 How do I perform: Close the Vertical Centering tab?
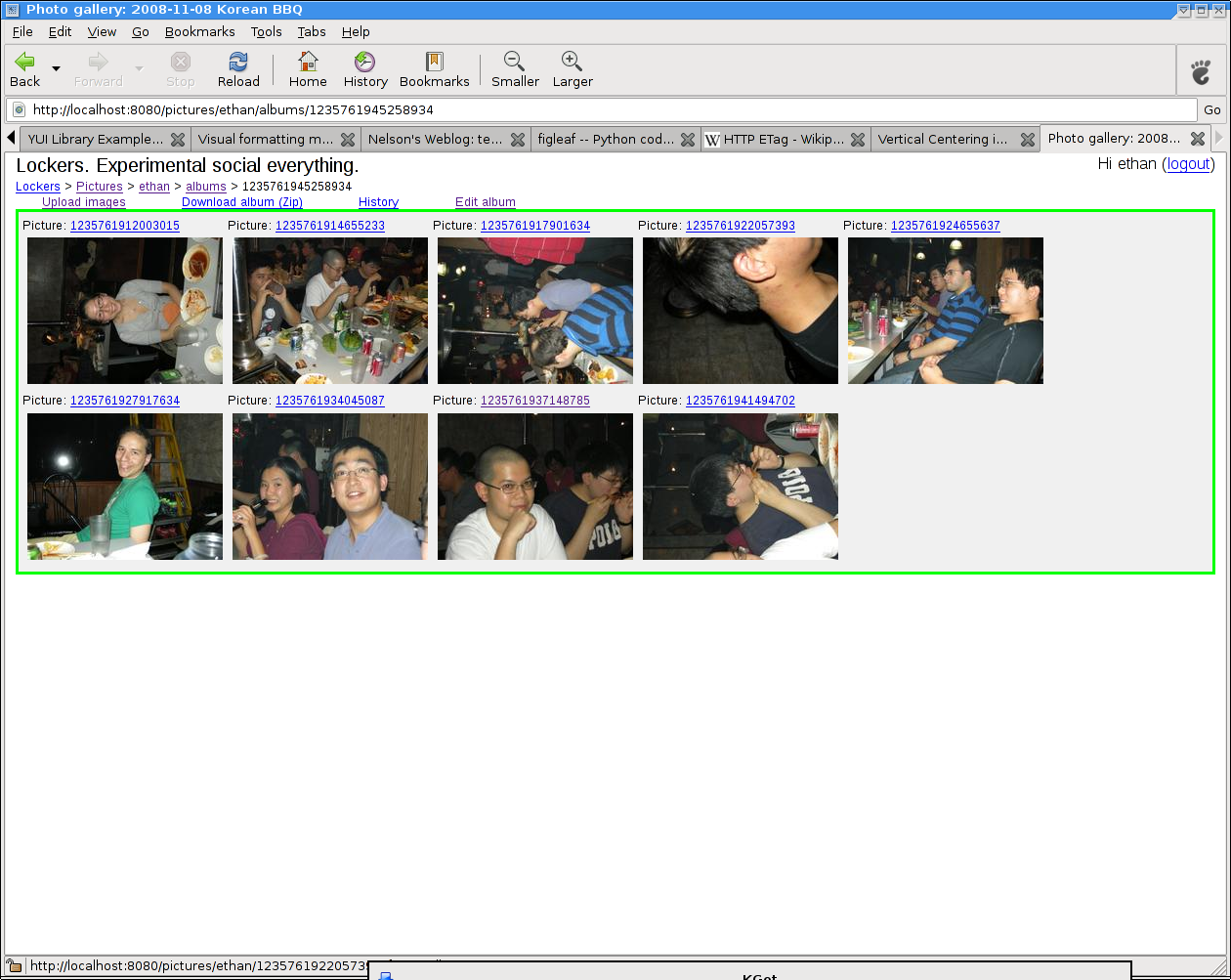pos(1028,139)
